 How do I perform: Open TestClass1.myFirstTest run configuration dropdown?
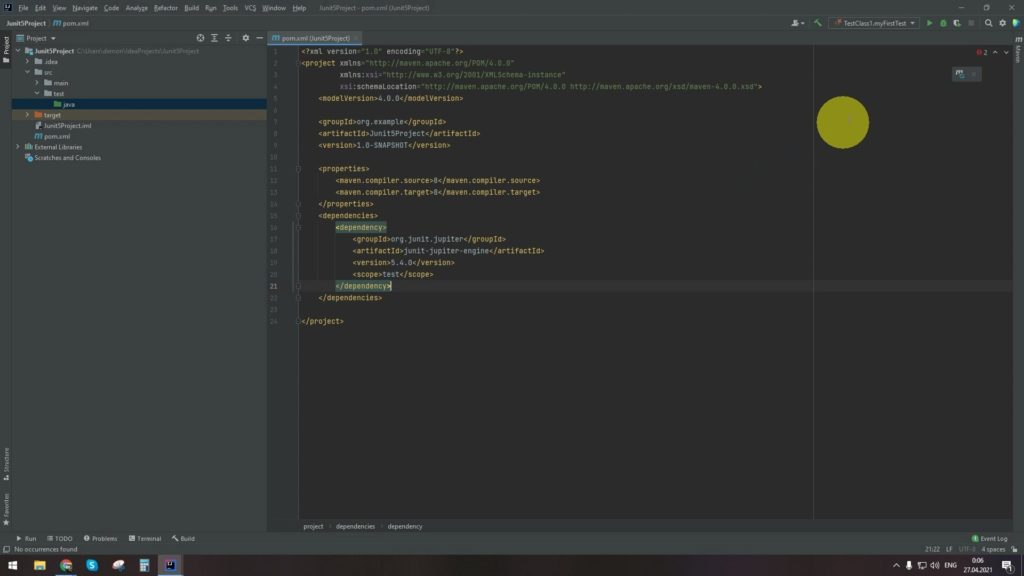874,23
